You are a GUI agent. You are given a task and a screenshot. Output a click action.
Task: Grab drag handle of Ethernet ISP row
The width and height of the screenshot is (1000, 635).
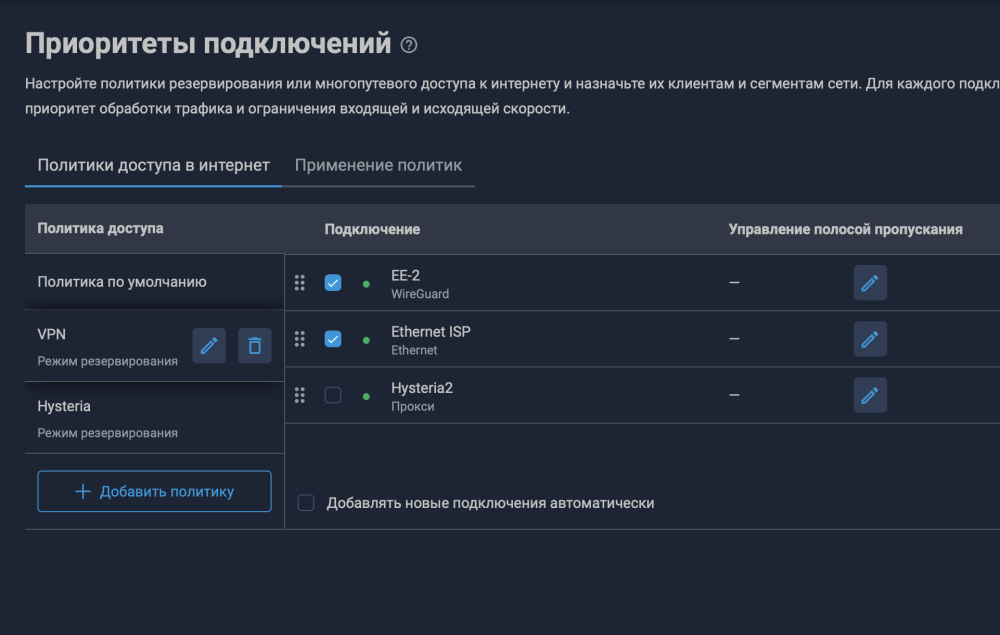(300, 339)
